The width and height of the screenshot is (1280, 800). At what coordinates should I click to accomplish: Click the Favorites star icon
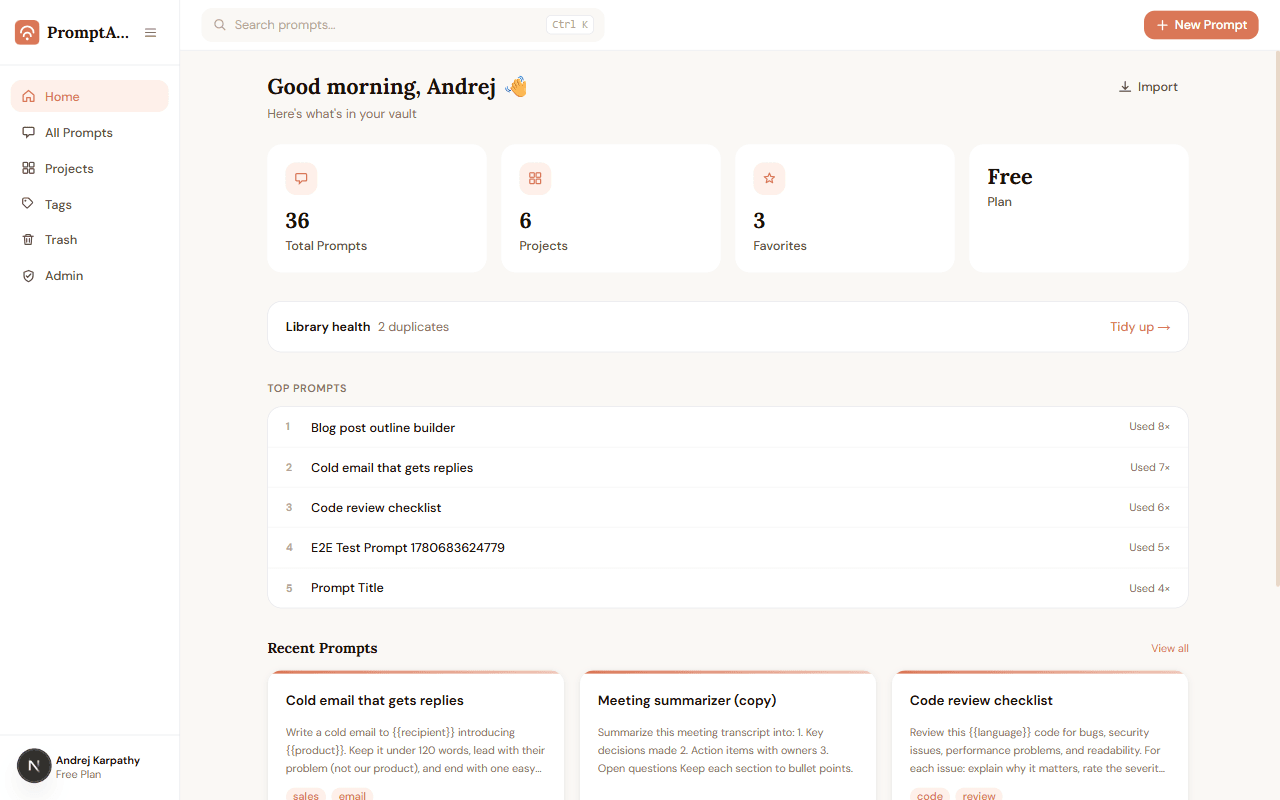pos(769,179)
